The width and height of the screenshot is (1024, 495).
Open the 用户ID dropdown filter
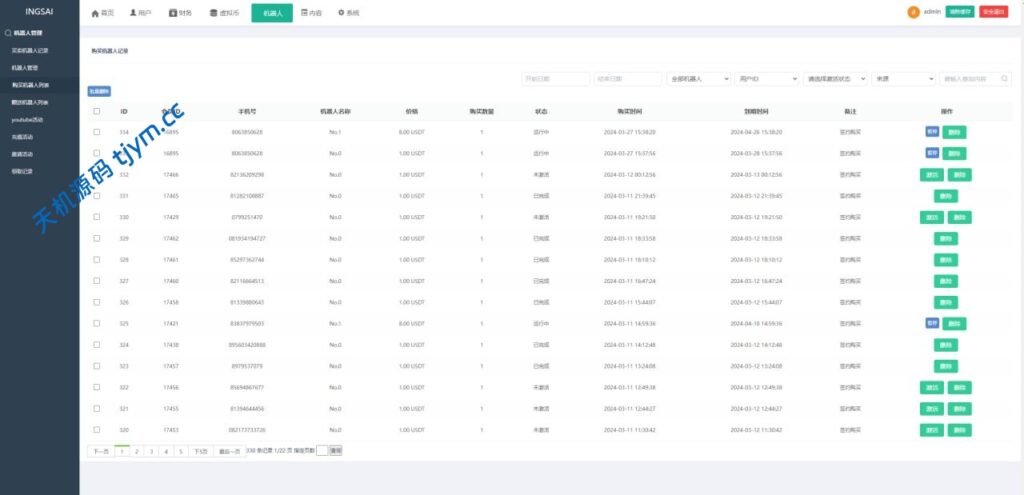click(767, 78)
